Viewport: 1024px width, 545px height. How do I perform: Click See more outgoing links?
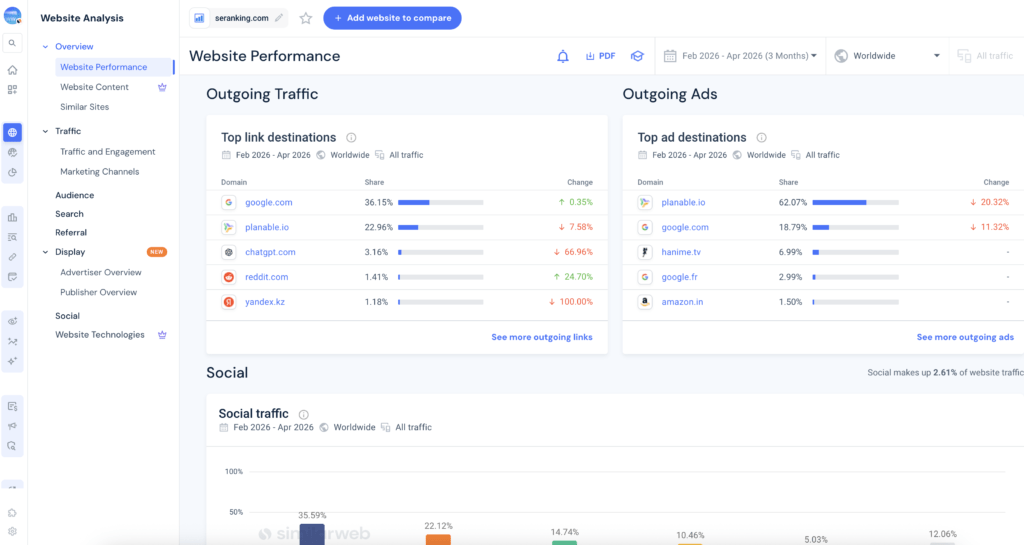(542, 337)
